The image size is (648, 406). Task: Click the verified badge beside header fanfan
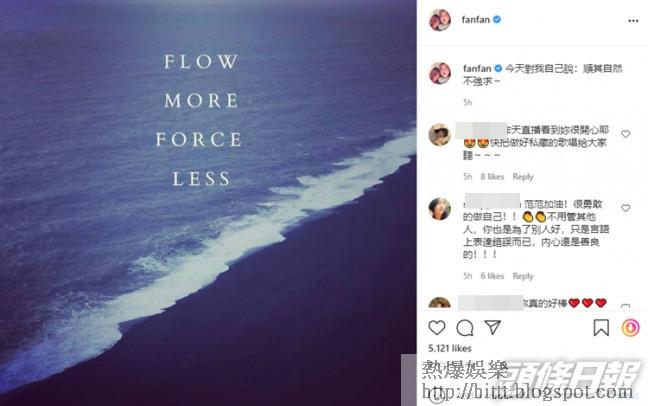click(x=497, y=19)
